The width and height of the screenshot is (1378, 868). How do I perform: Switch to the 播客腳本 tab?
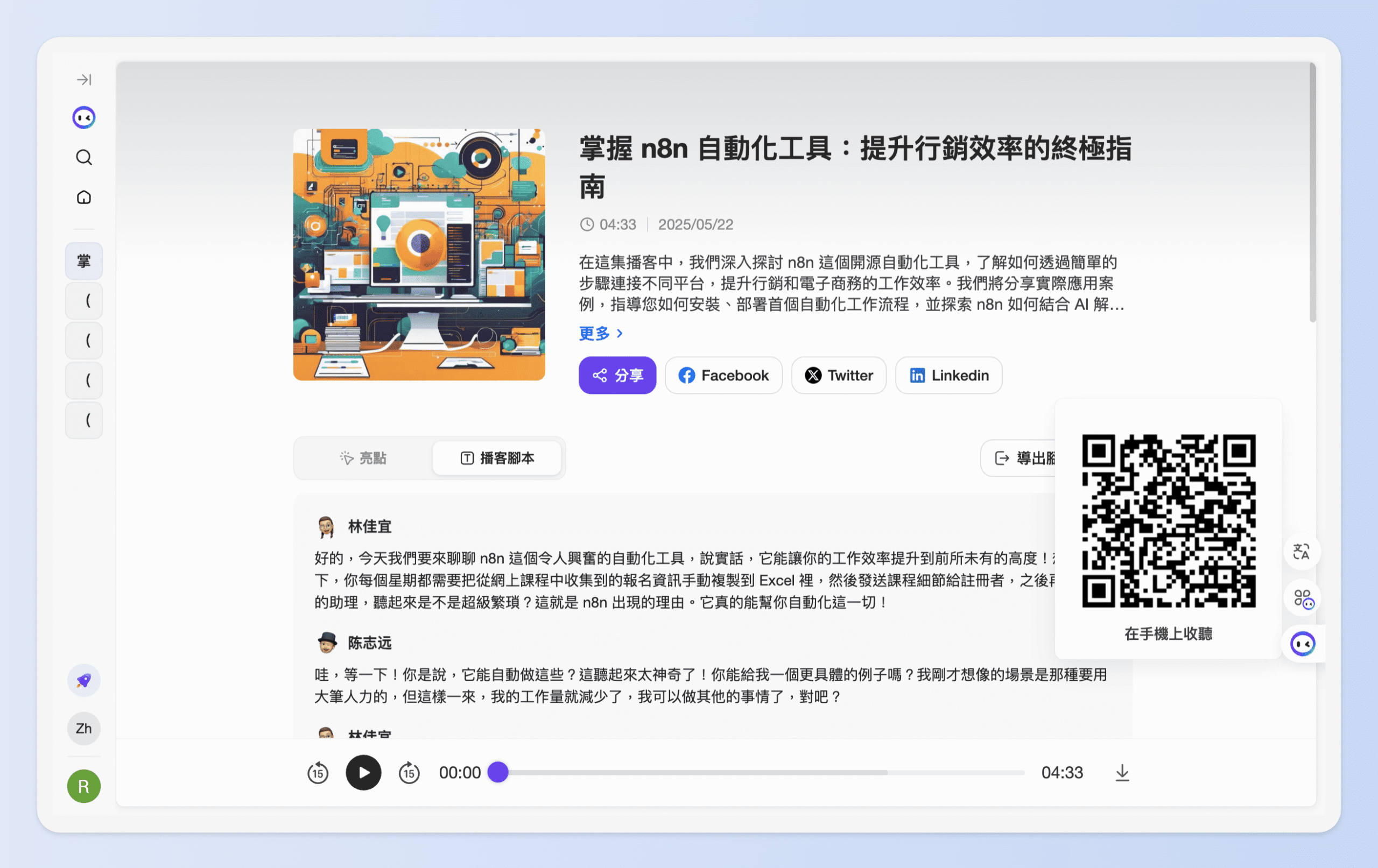(497, 458)
